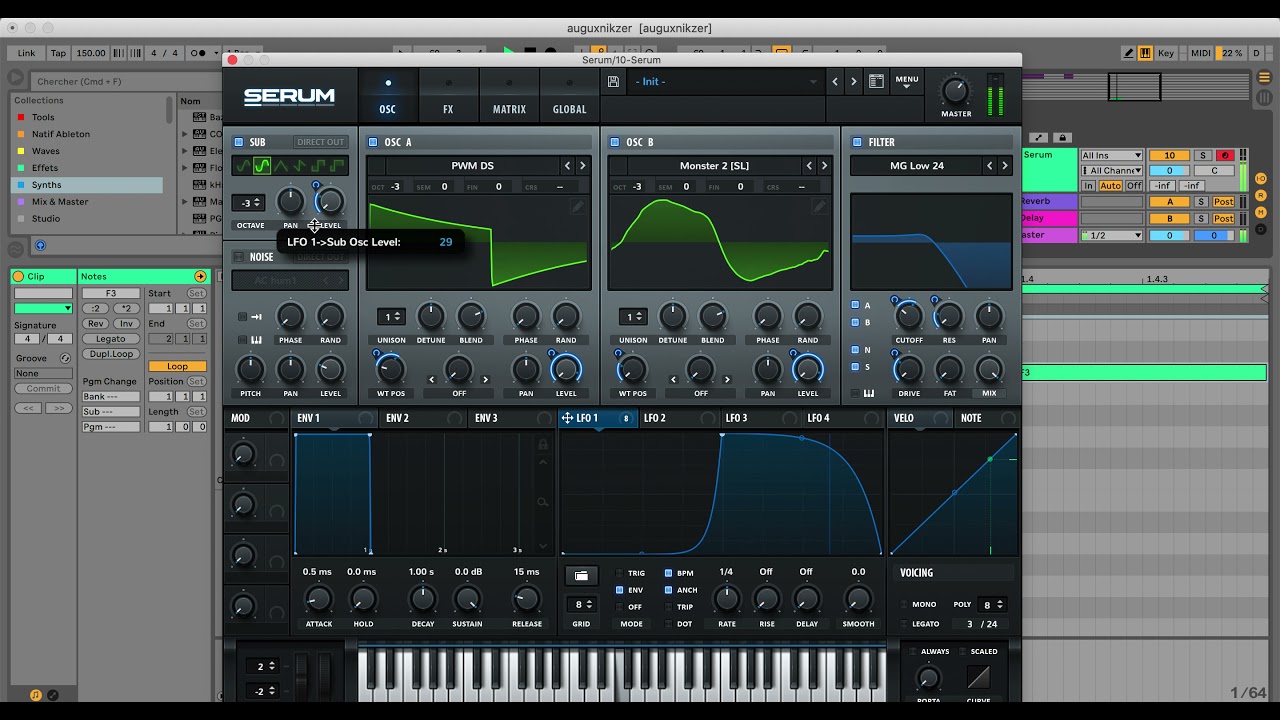Click the Ableton M mixer toggle circle
Screen dimensions: 1280x720
[x=1260, y=212]
